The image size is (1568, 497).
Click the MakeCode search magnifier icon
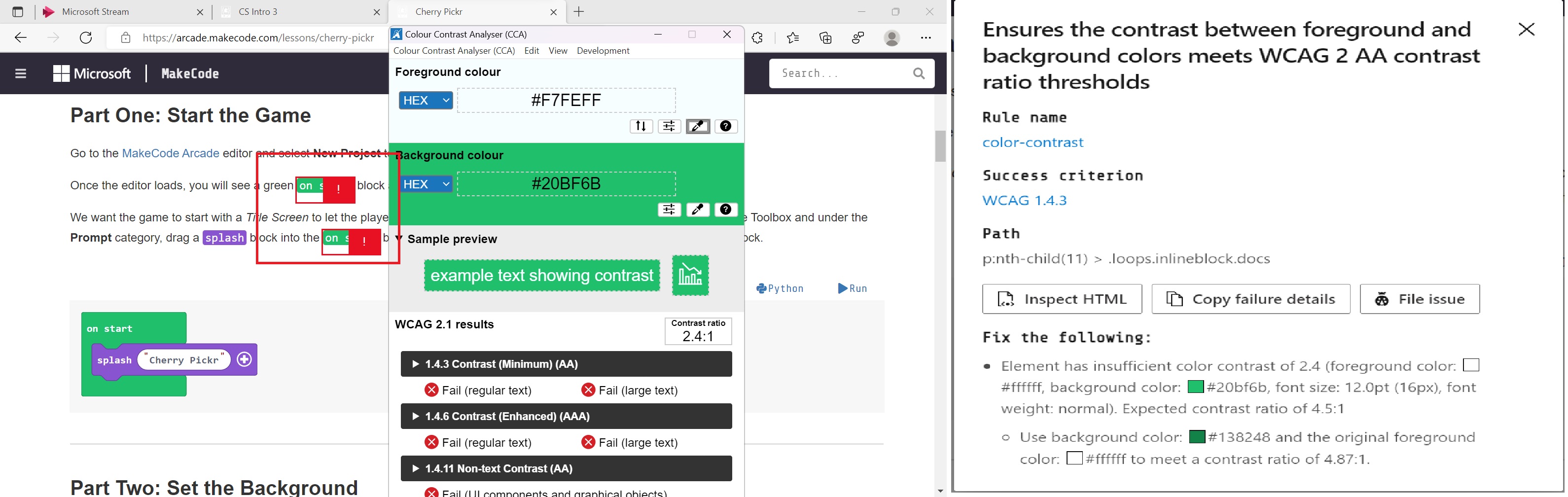[x=919, y=73]
